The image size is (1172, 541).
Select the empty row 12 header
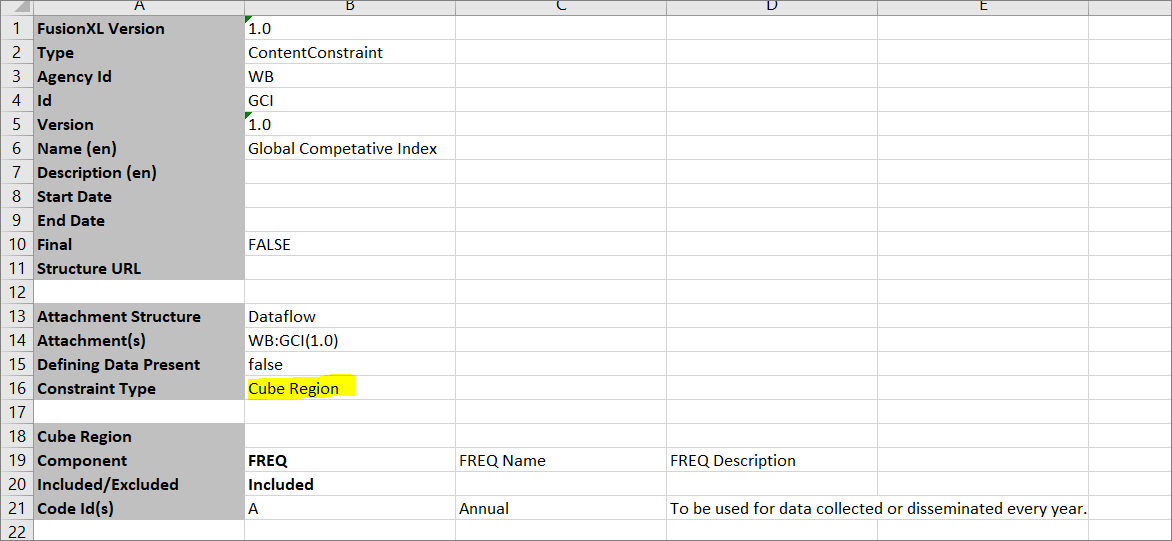(x=17, y=292)
